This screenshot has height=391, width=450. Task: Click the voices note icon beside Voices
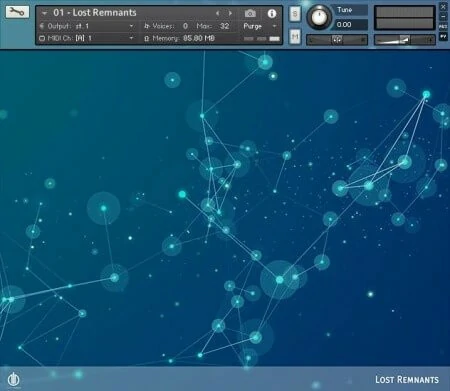[147, 26]
